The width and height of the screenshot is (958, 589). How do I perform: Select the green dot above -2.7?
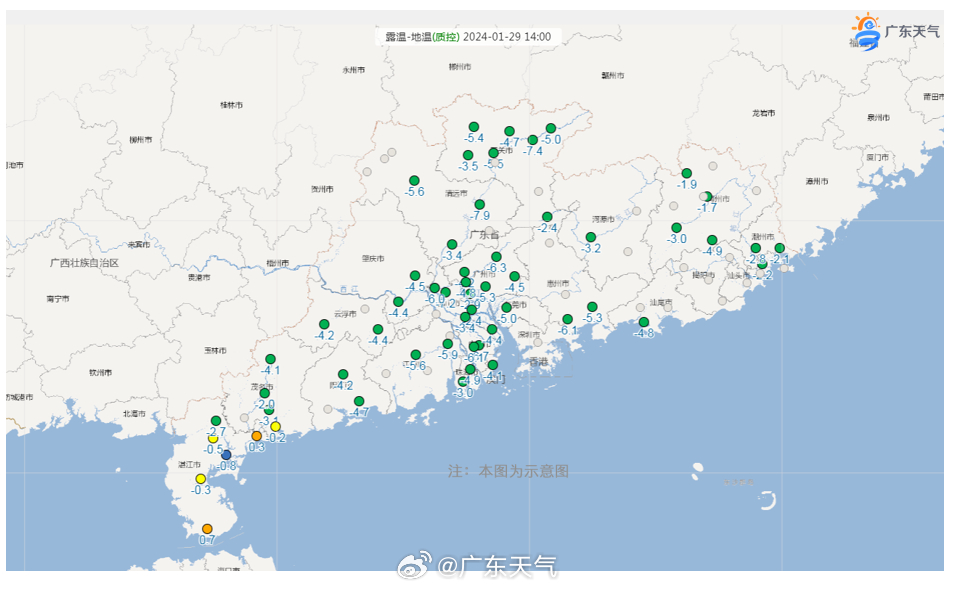(216, 421)
